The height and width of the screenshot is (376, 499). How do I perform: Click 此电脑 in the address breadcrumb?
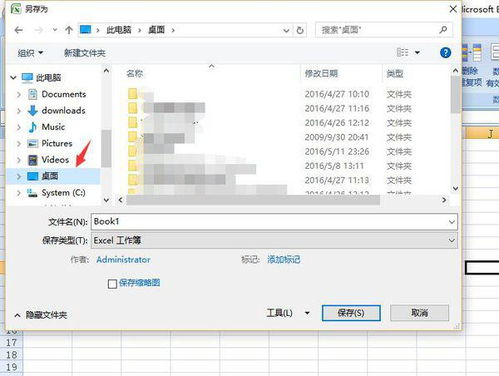(119, 30)
